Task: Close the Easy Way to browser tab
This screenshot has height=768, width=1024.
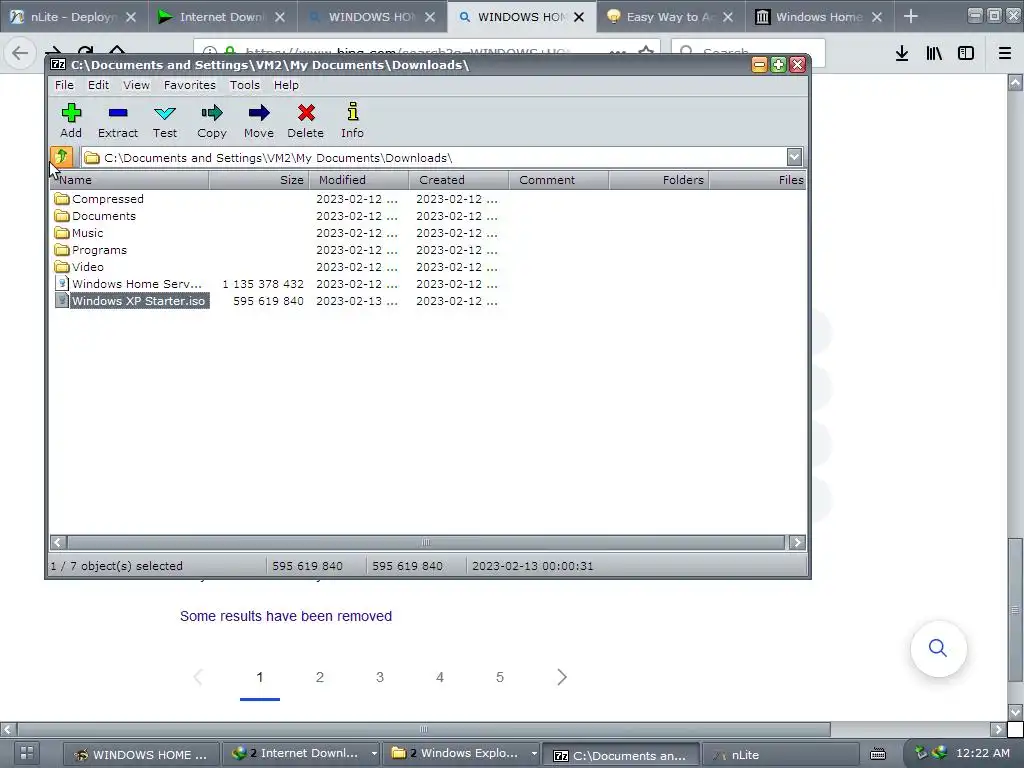Action: point(728,17)
